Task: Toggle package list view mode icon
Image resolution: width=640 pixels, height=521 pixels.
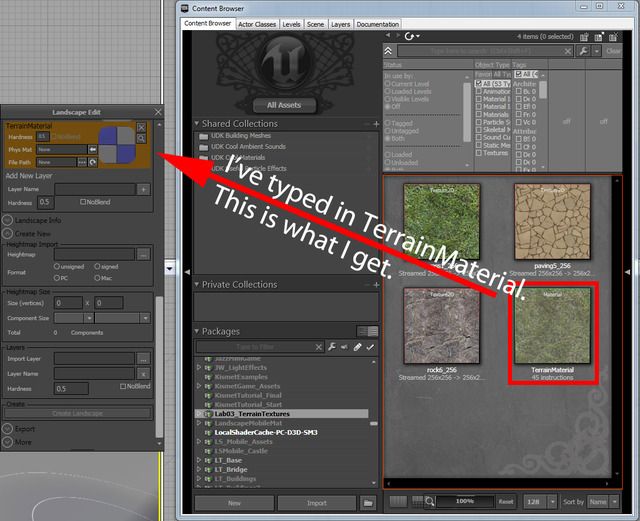Action: (x=368, y=331)
